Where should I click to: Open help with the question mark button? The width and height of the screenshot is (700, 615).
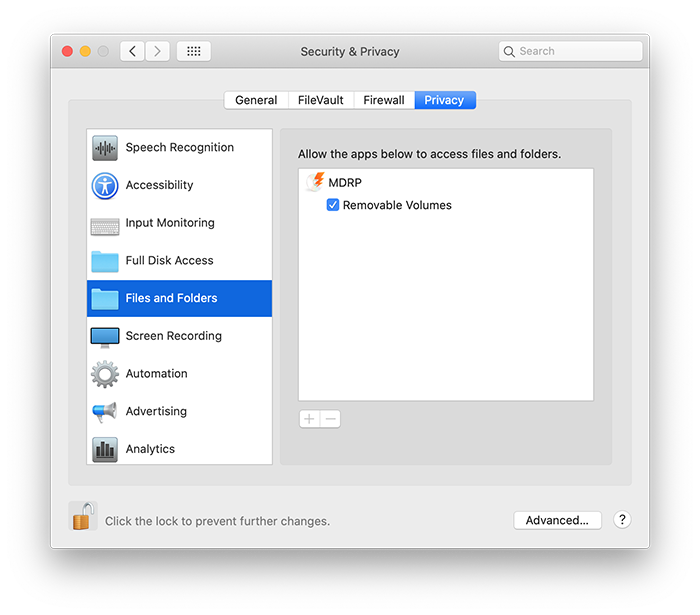(x=622, y=519)
